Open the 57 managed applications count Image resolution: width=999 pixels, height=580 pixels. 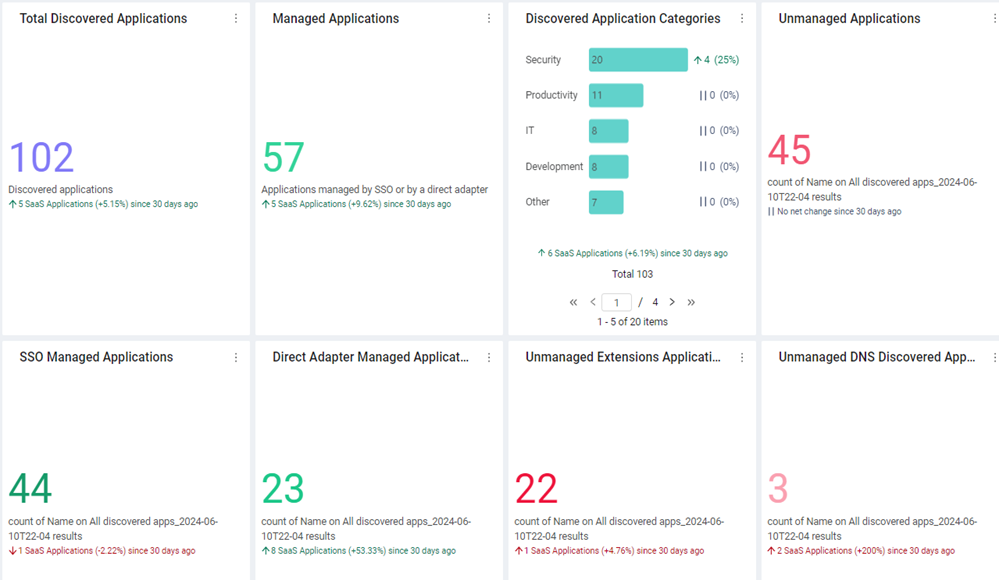(283, 157)
